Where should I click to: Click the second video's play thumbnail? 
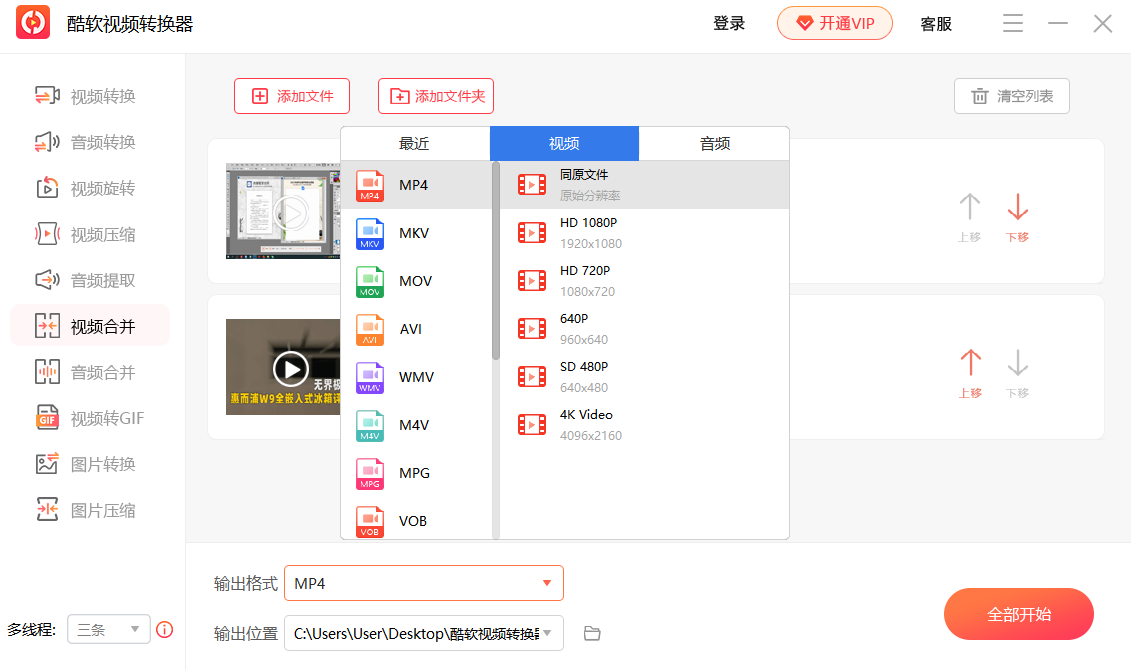tap(290, 367)
